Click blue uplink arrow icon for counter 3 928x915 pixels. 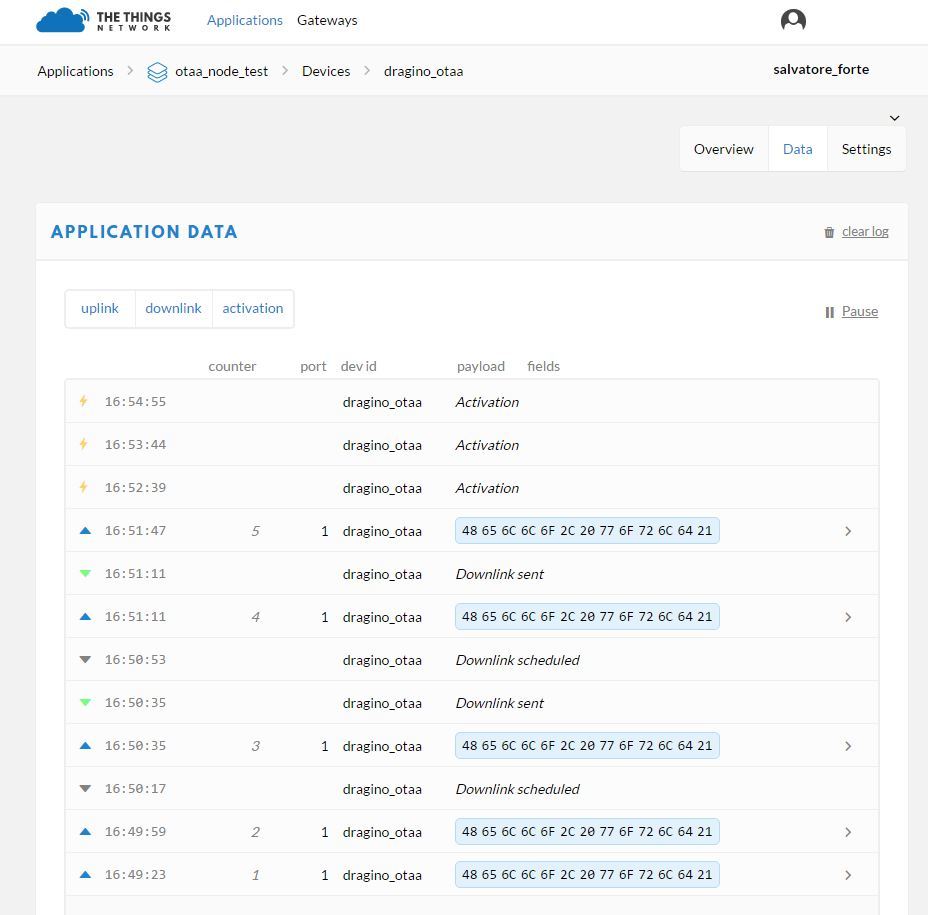point(85,746)
